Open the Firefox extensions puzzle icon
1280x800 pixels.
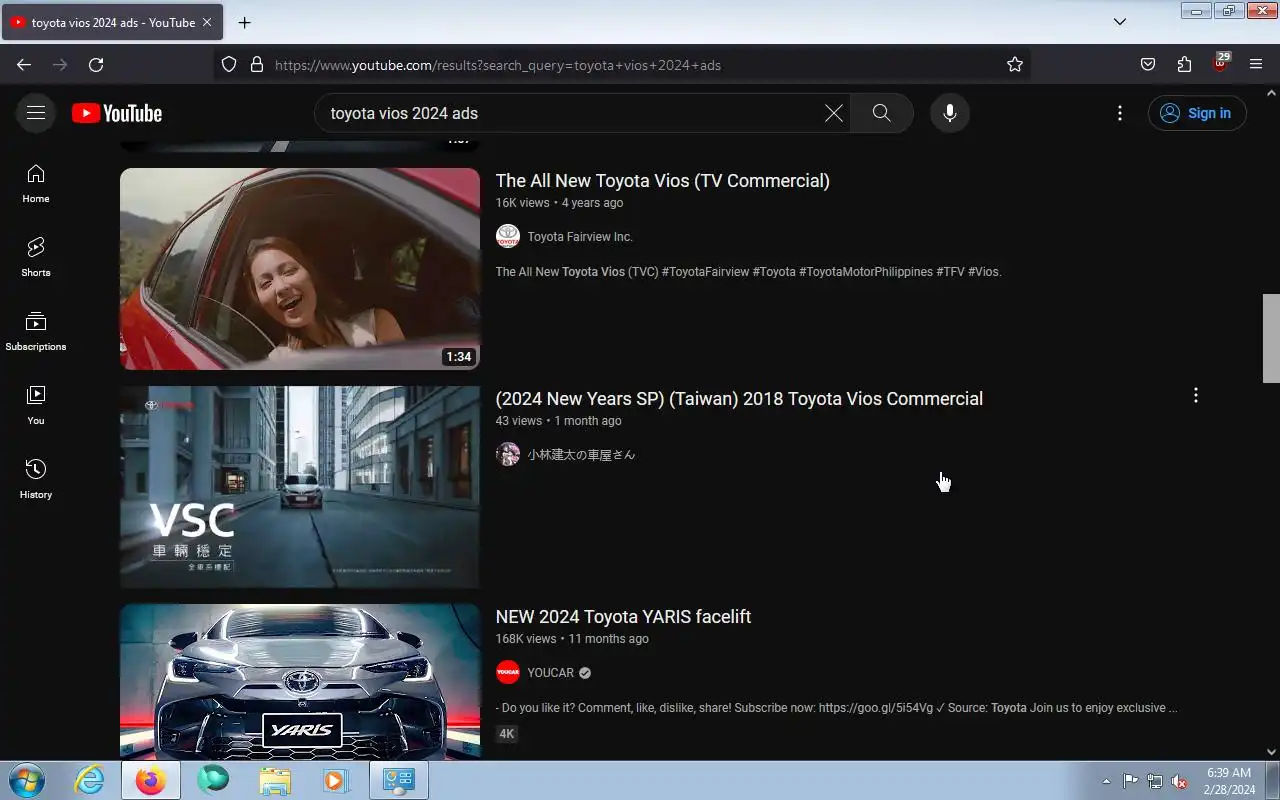[1184, 65]
